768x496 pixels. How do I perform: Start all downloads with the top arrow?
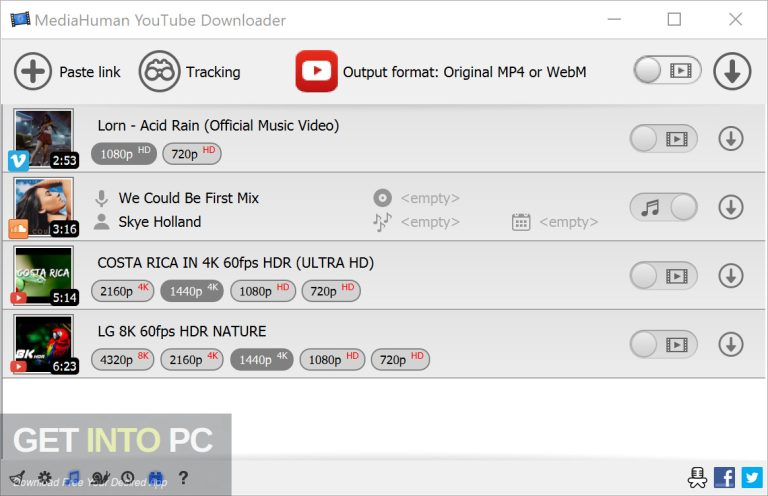point(732,71)
